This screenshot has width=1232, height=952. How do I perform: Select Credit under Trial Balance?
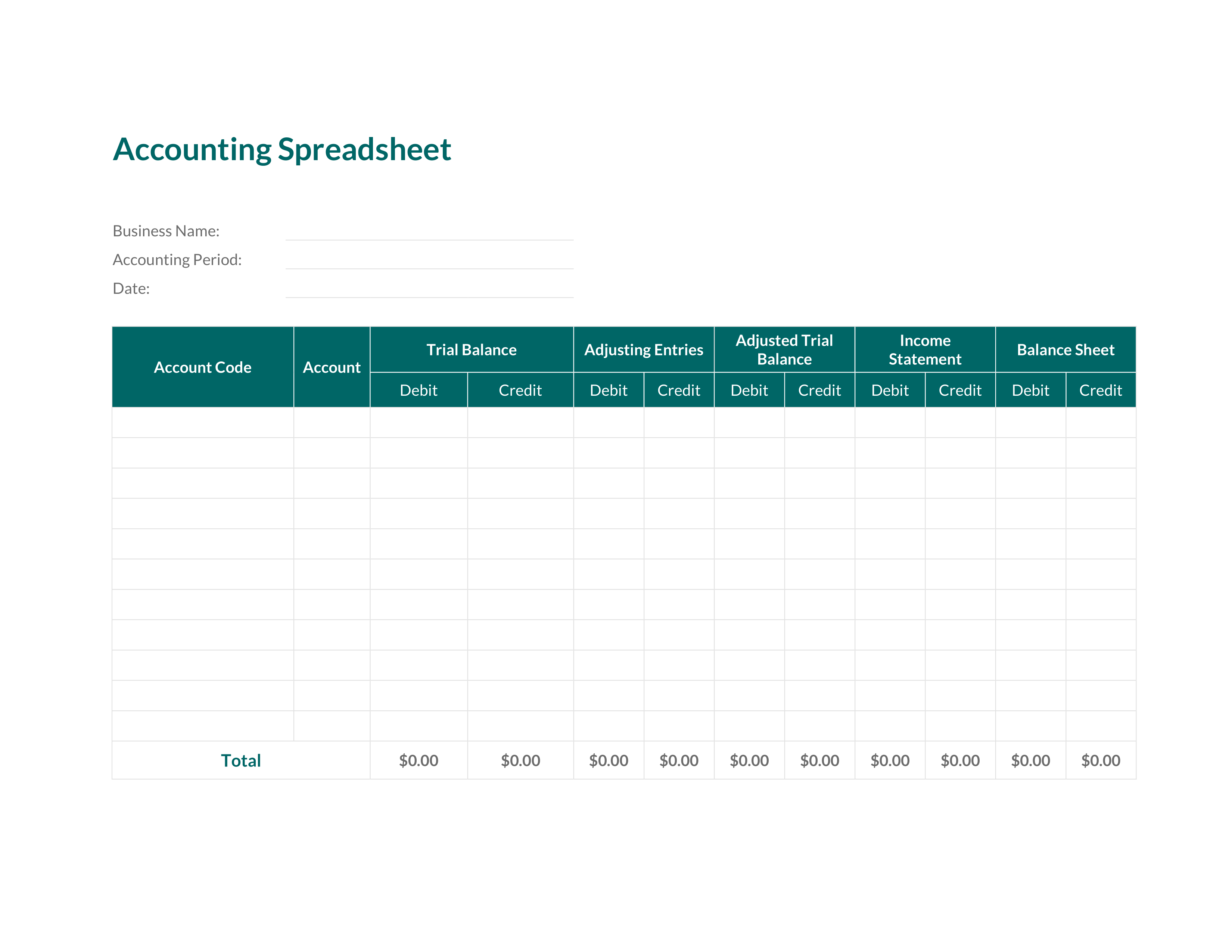pyautogui.click(x=520, y=390)
